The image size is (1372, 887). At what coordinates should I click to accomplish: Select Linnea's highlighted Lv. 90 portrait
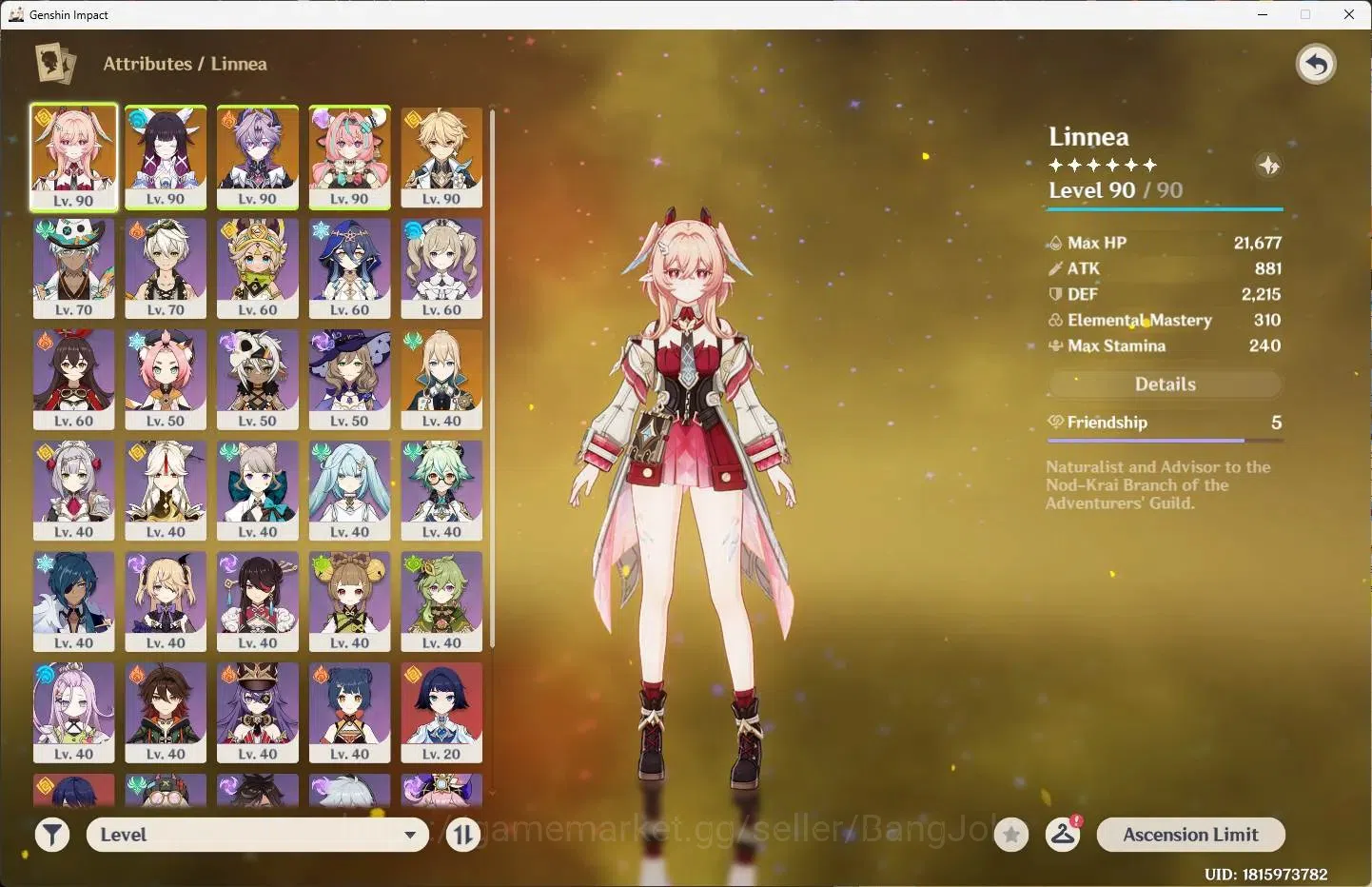tap(73, 157)
